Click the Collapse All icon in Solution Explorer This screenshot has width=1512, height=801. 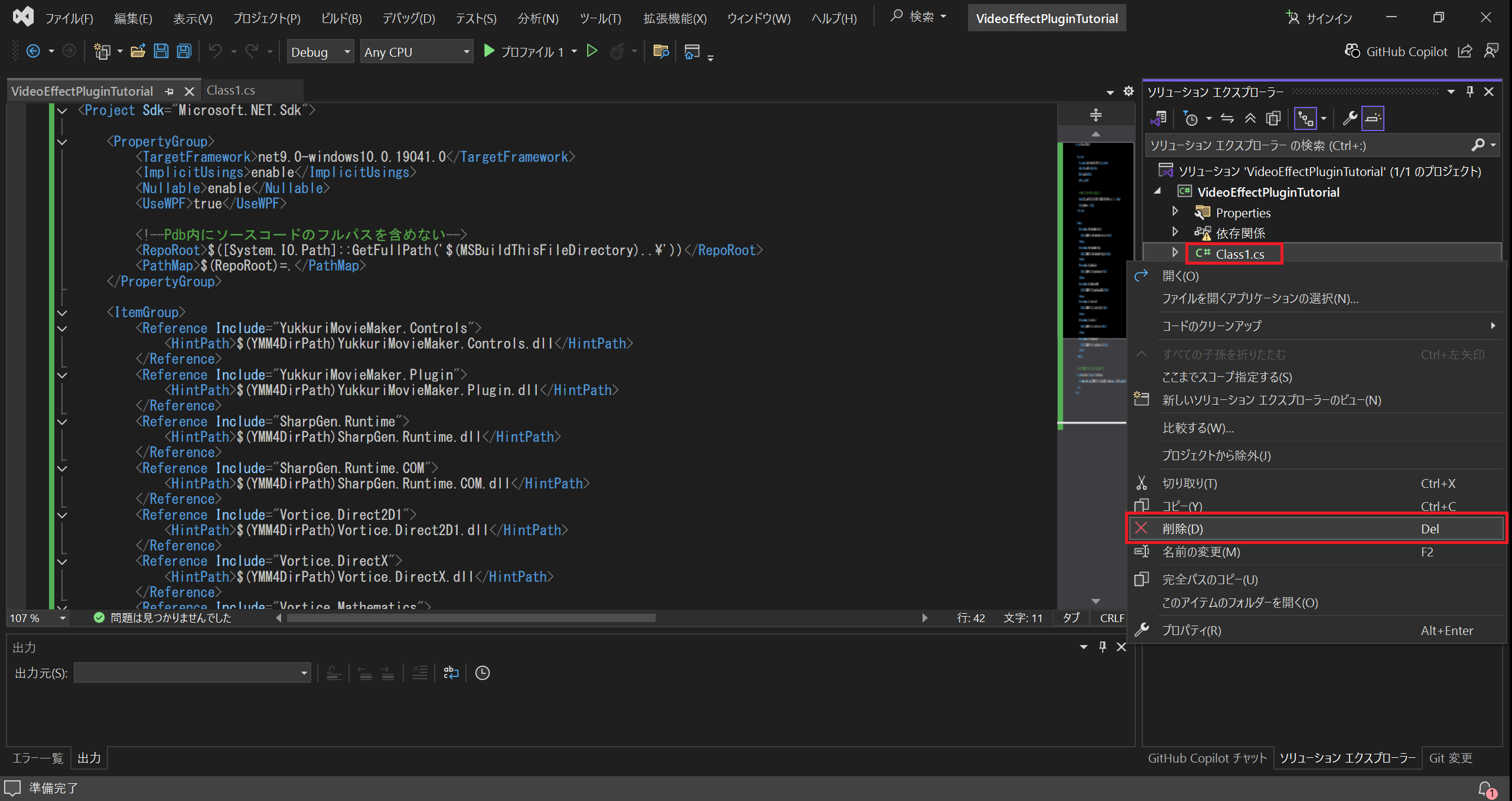(1250, 119)
